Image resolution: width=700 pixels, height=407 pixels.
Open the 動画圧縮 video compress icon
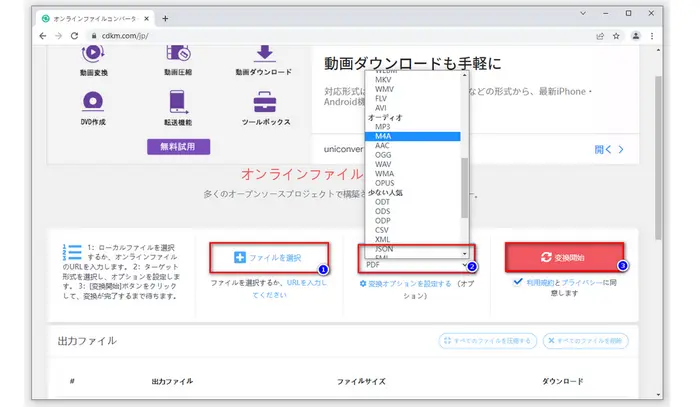coord(179,52)
